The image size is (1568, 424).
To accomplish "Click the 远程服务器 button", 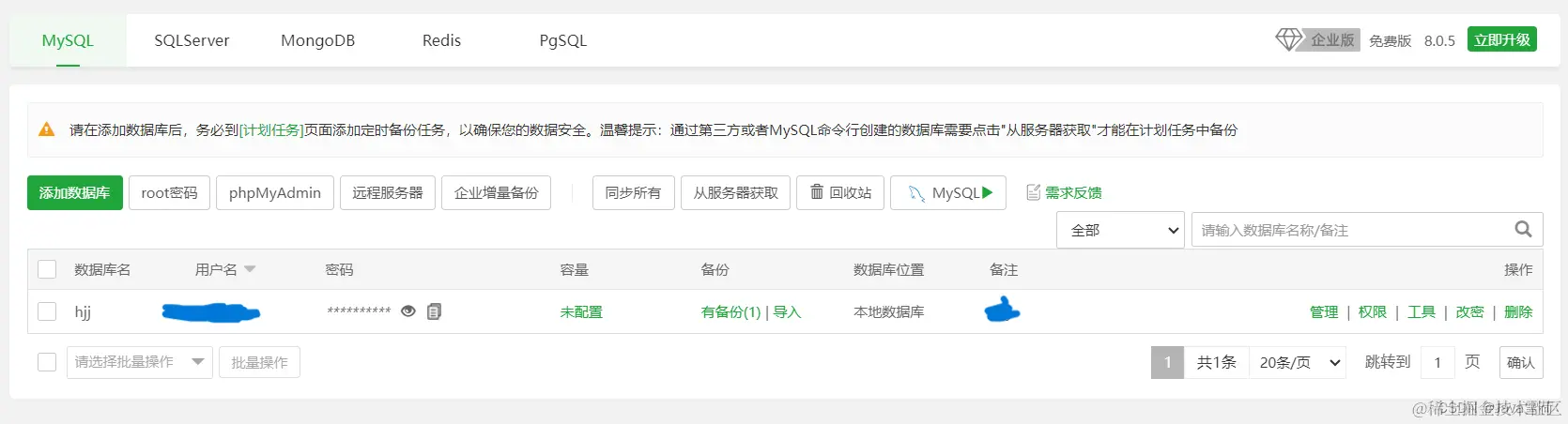I will click(x=388, y=192).
